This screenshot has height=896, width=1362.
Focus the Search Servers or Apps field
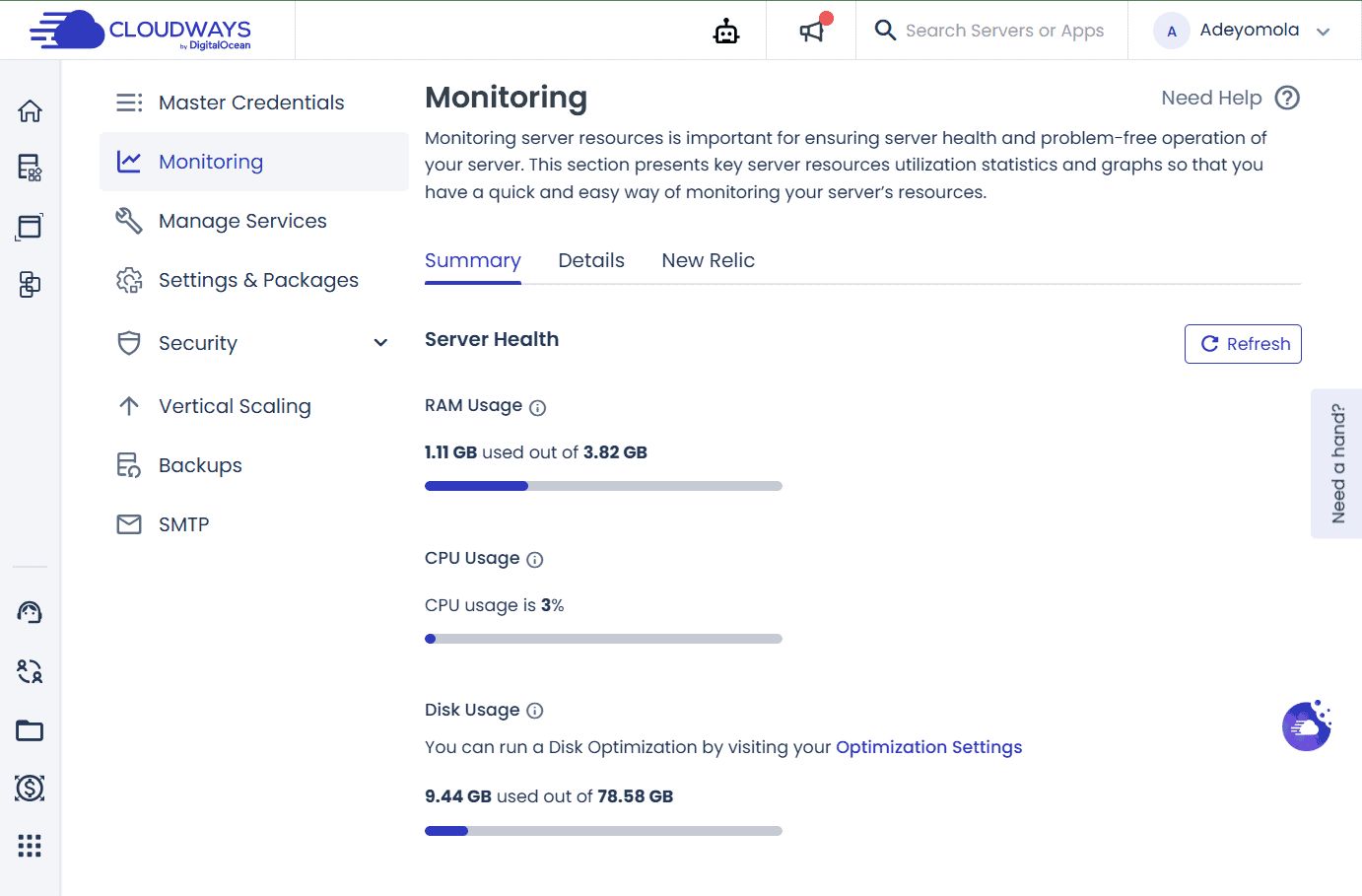1004,31
